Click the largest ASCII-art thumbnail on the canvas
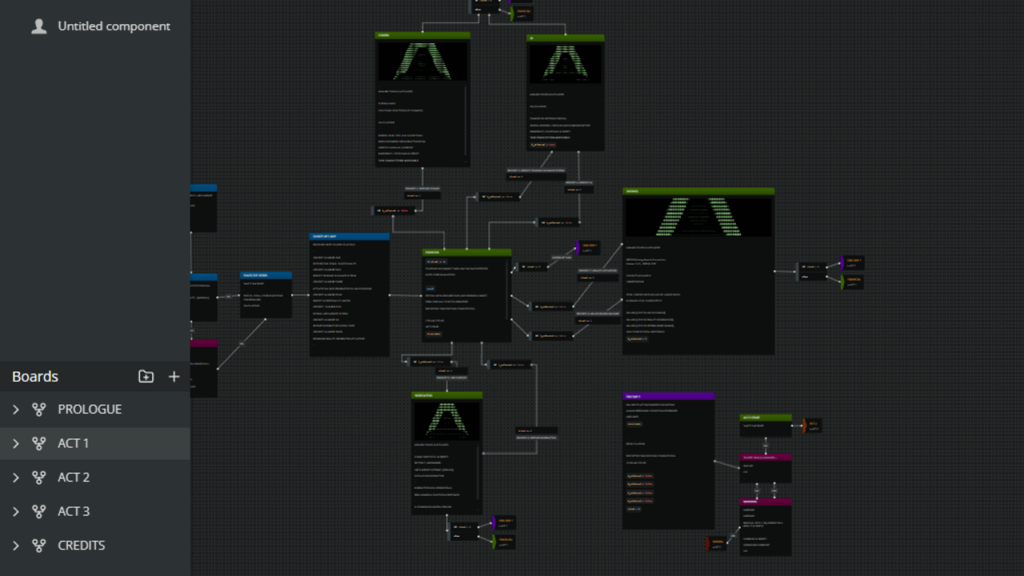The width and height of the screenshot is (1024, 576). tap(698, 216)
